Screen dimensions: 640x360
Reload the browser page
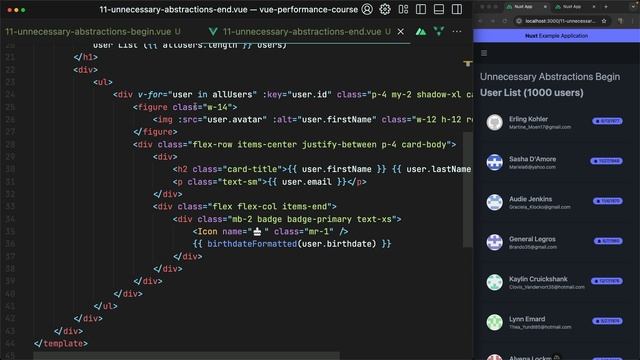(504, 21)
